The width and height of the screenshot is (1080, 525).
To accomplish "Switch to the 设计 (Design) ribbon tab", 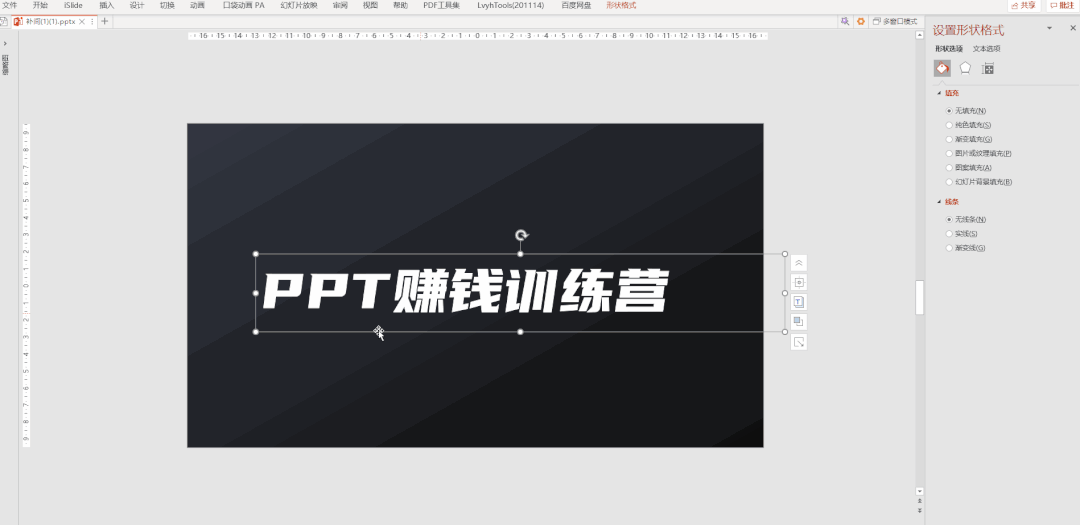I will click(136, 6).
